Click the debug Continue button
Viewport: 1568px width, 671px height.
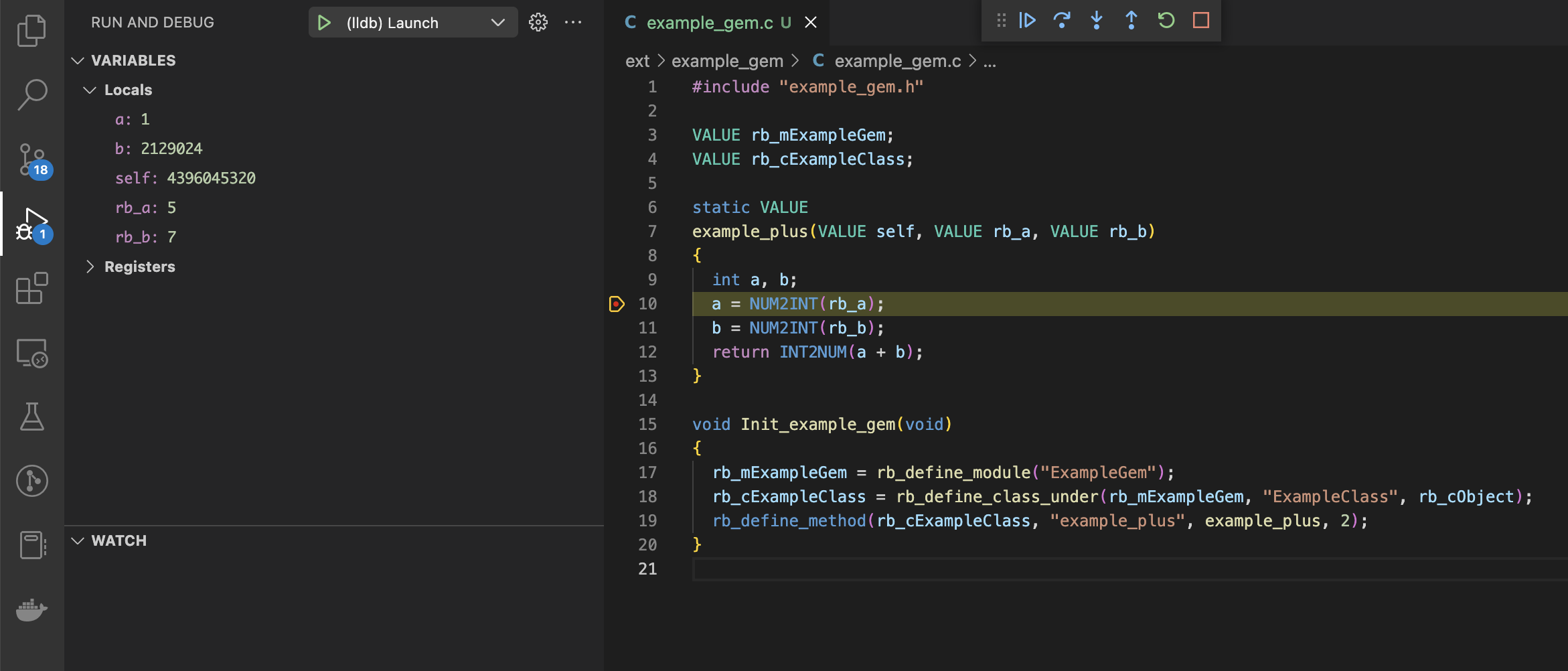pyautogui.click(x=1027, y=21)
